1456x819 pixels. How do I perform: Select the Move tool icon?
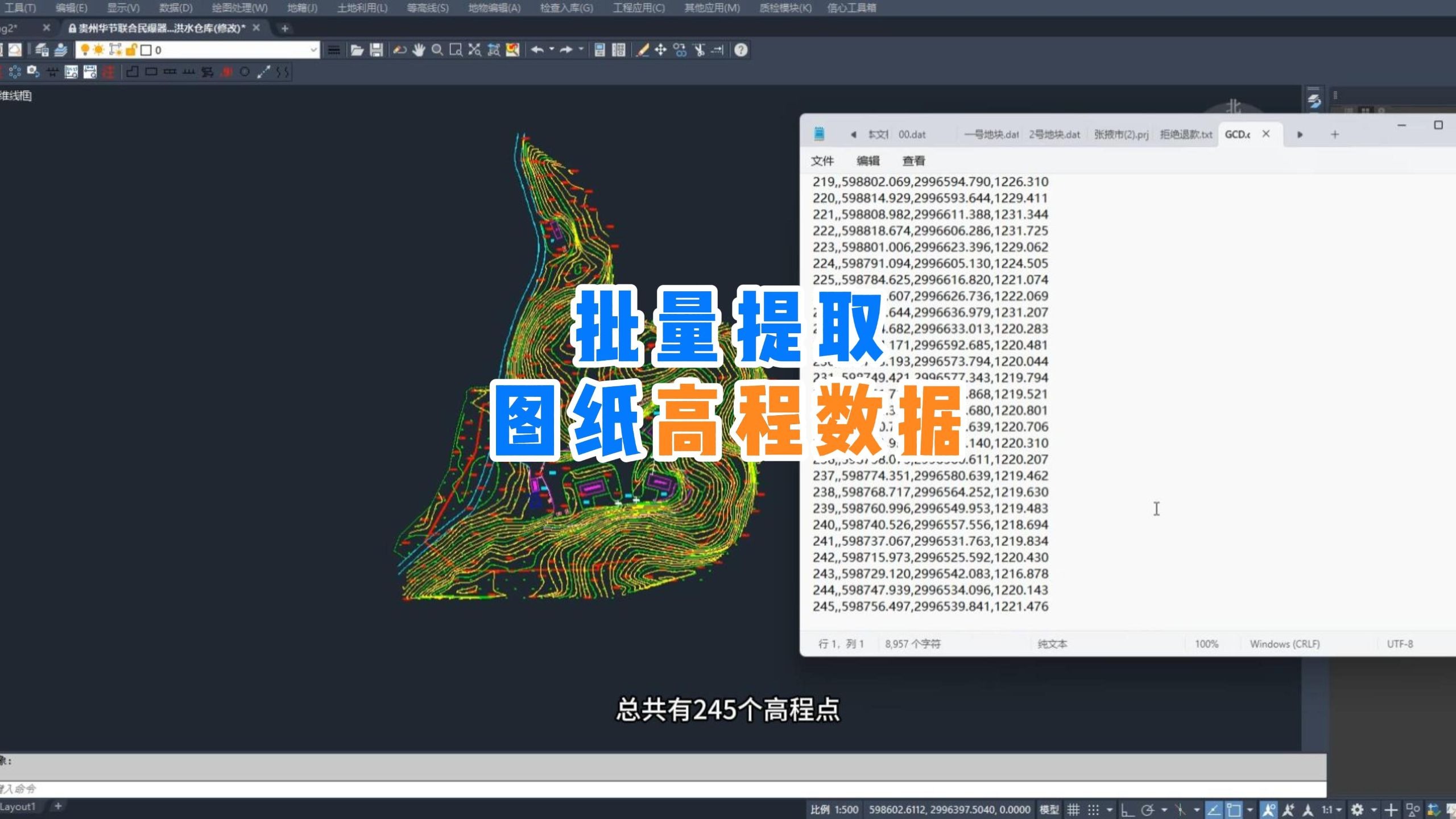click(x=661, y=50)
